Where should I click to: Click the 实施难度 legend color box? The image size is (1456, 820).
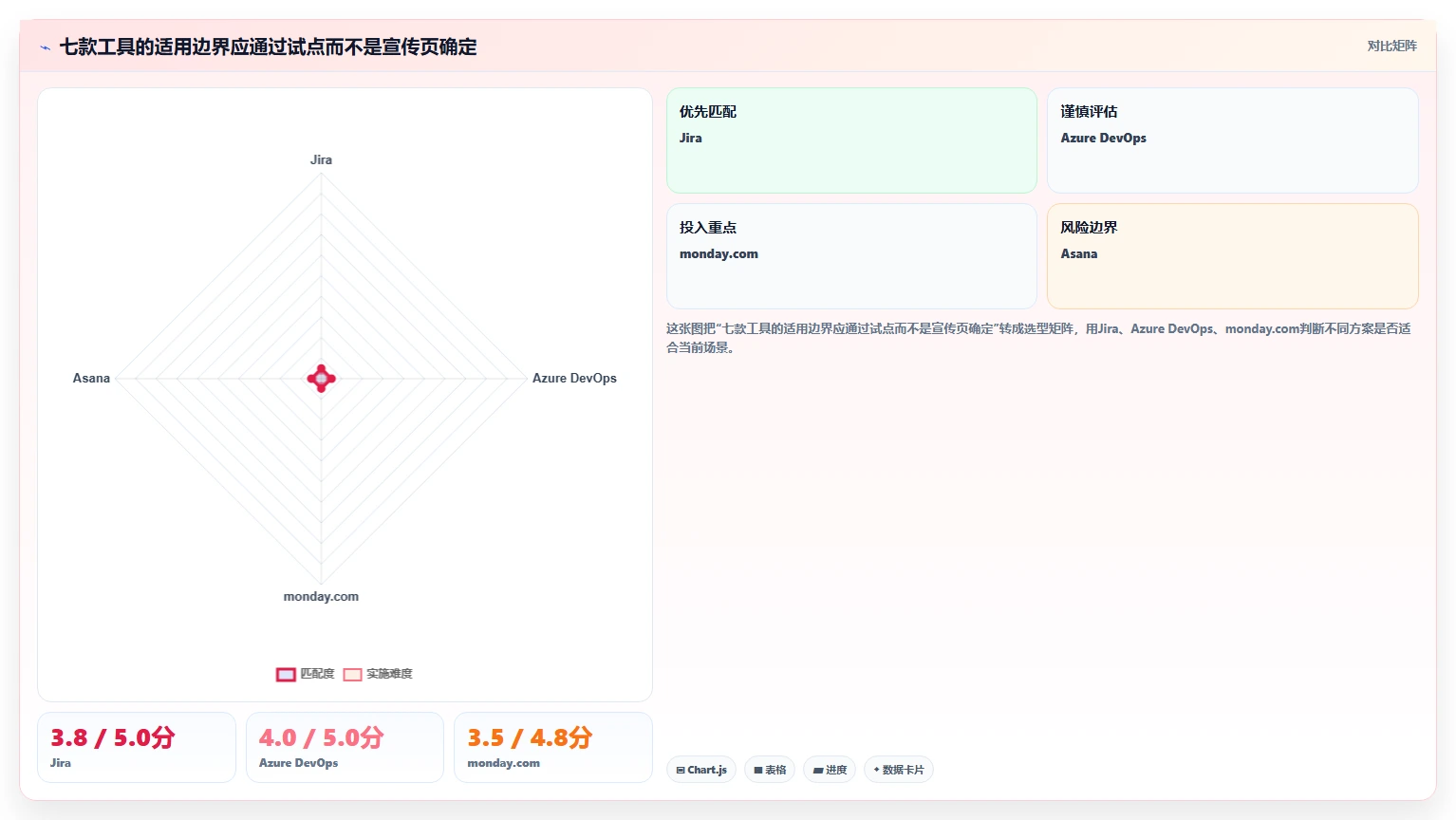coord(352,675)
